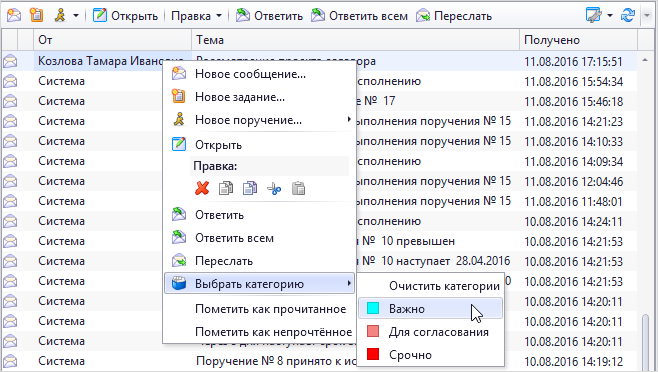This screenshot has width=658, height=372.
Task: Click Ответить всем button in toolbar
Action: point(359,16)
